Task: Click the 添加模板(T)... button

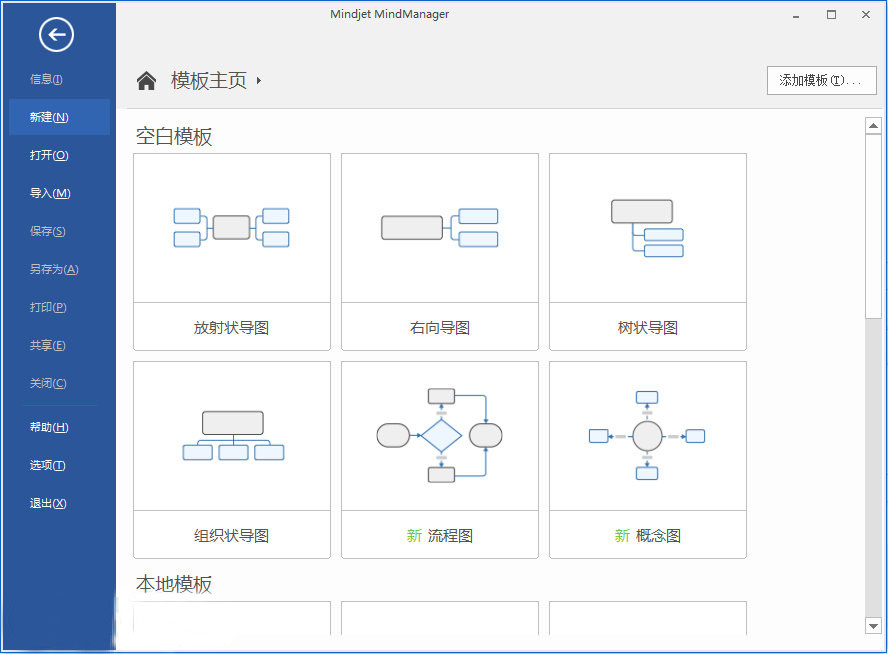Action: coord(821,80)
